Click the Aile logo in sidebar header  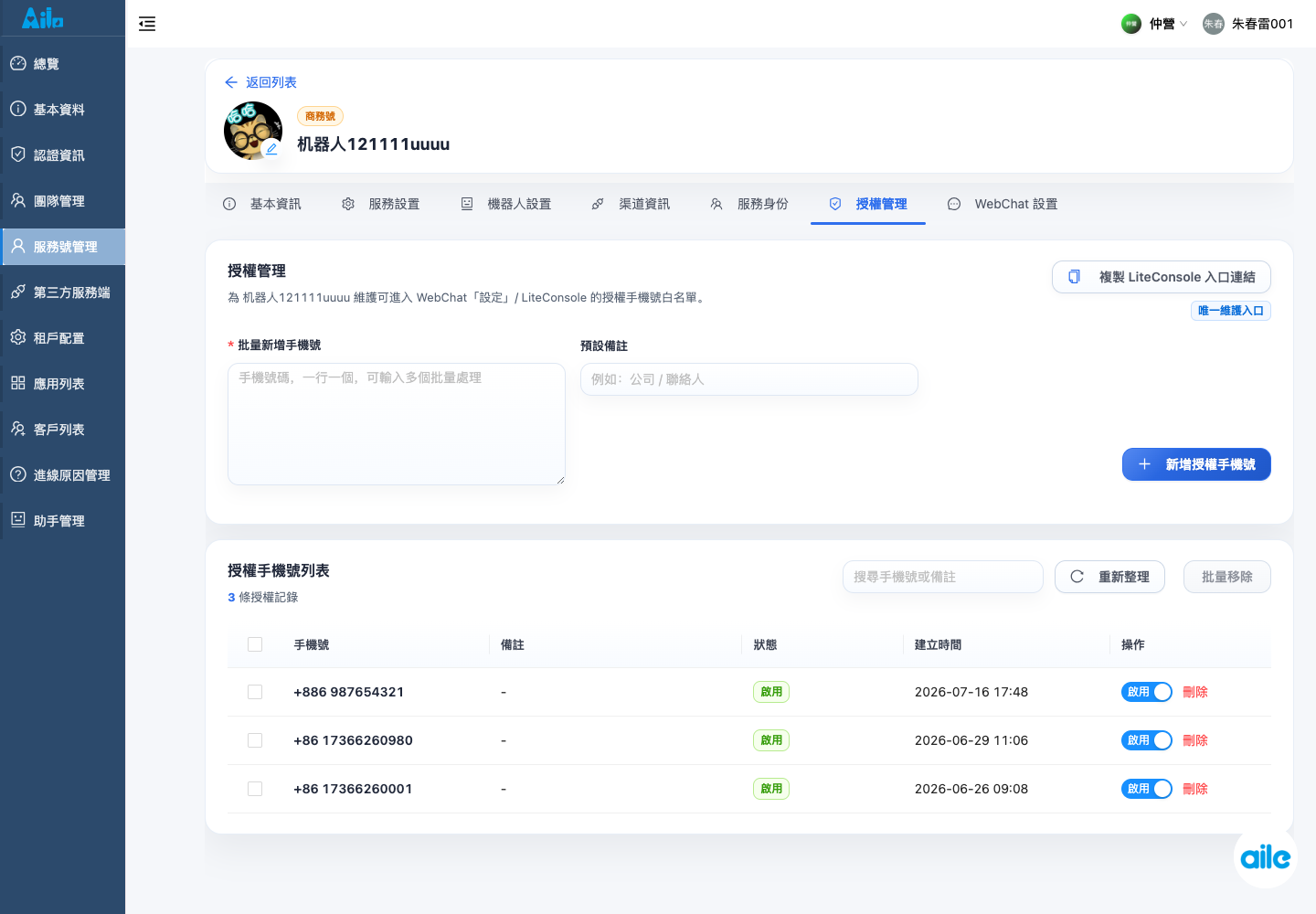coord(42,17)
